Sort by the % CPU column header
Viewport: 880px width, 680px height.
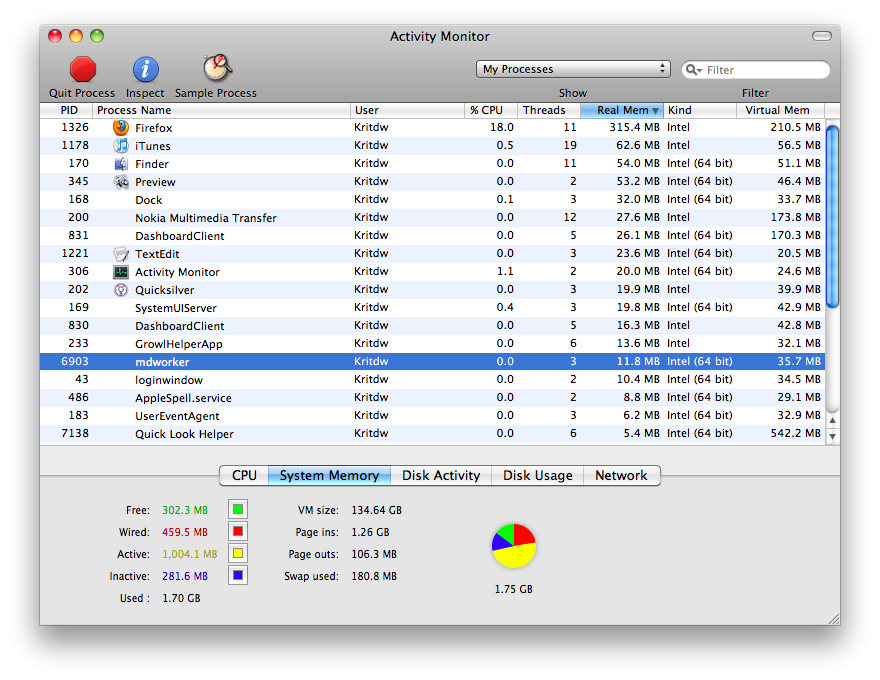coord(491,111)
